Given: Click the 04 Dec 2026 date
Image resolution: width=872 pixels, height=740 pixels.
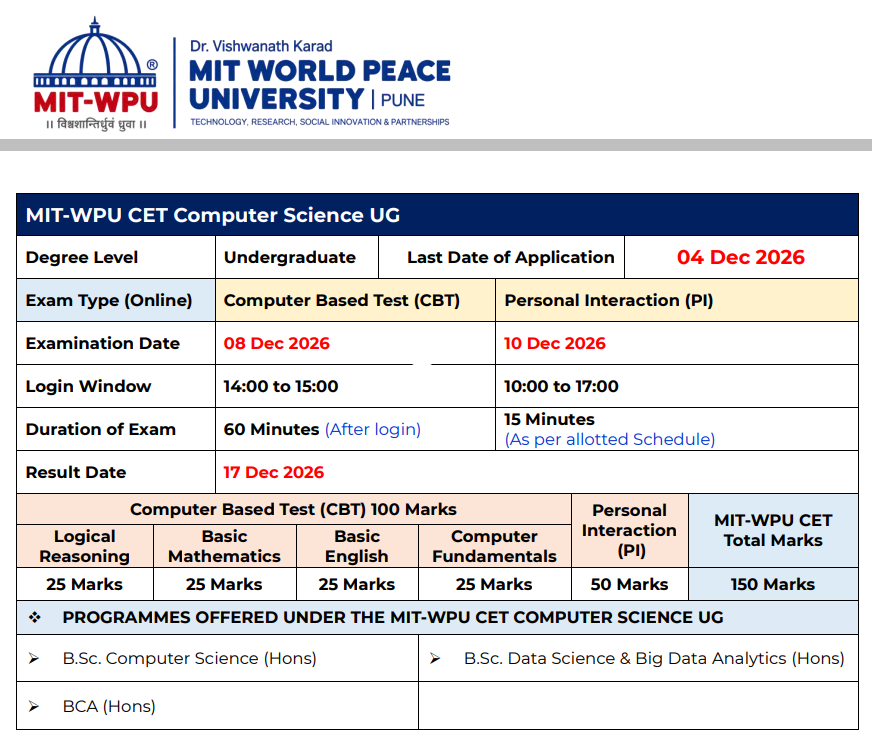Looking at the screenshot, I should click(x=741, y=257).
